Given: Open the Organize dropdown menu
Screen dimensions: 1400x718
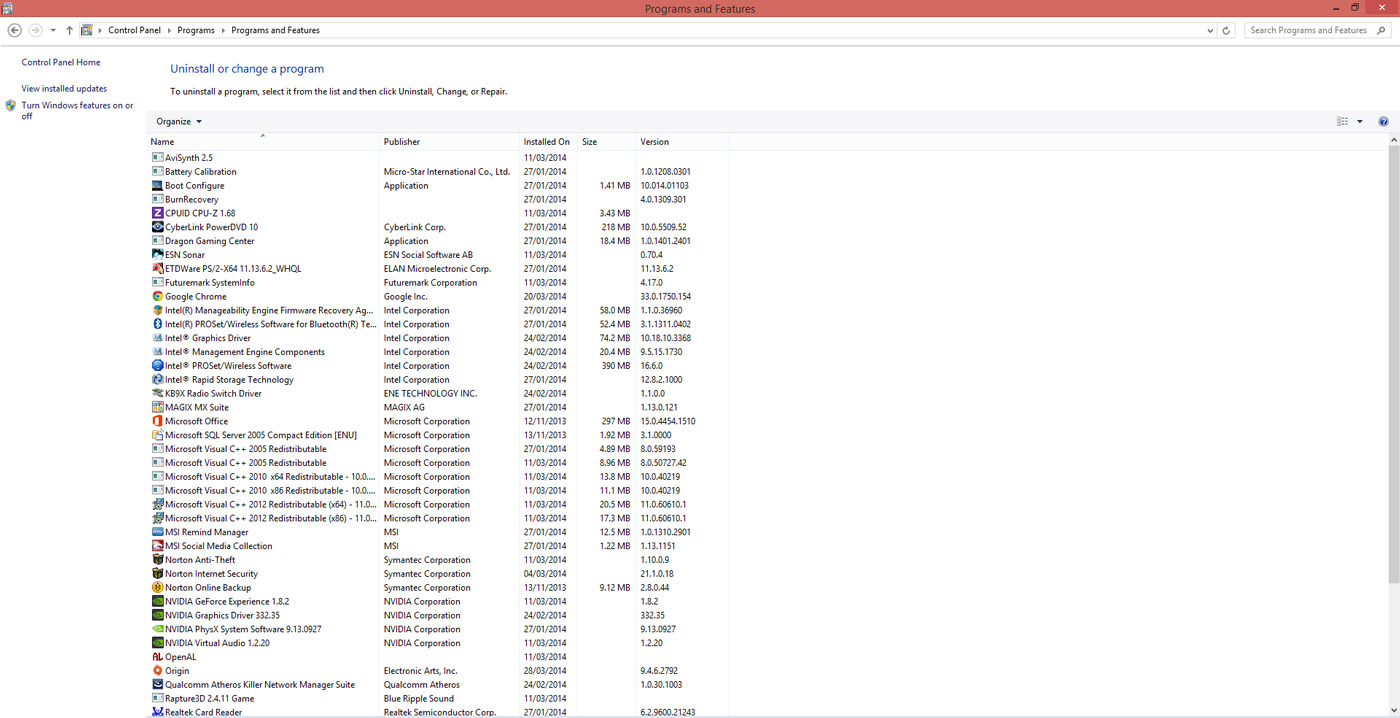Looking at the screenshot, I should pyautogui.click(x=179, y=121).
